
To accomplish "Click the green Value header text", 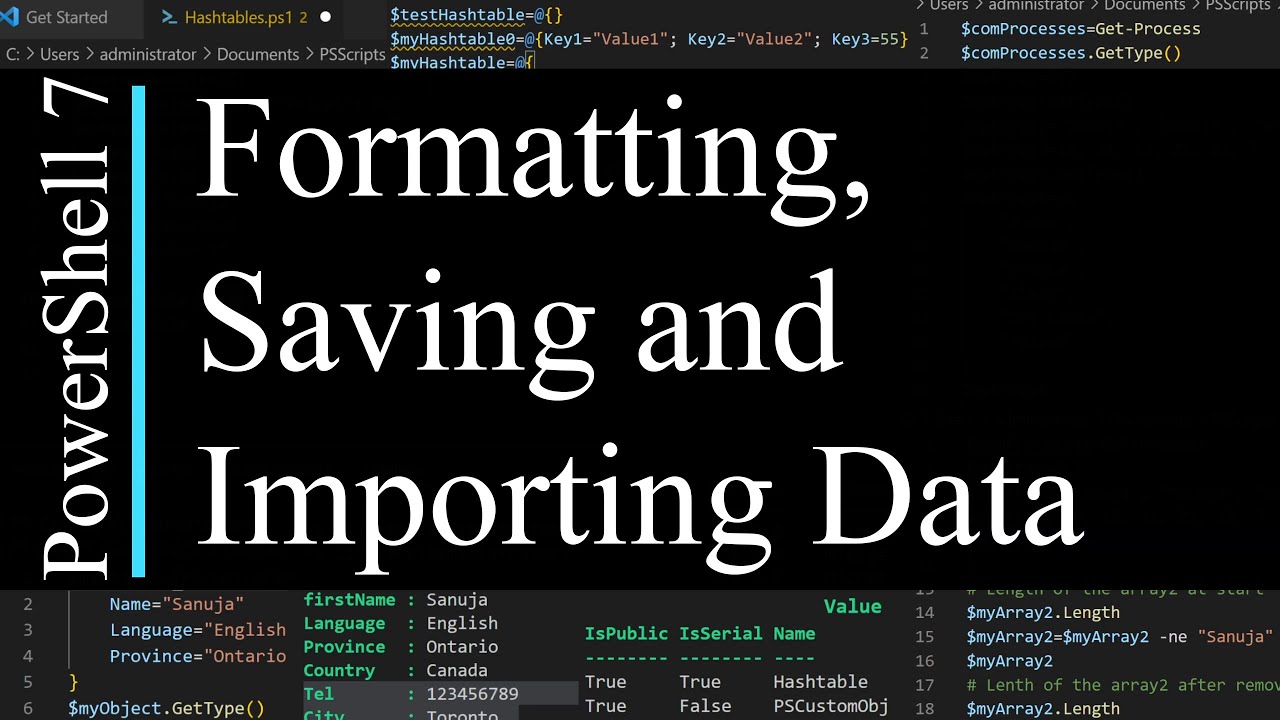I will pos(853,607).
